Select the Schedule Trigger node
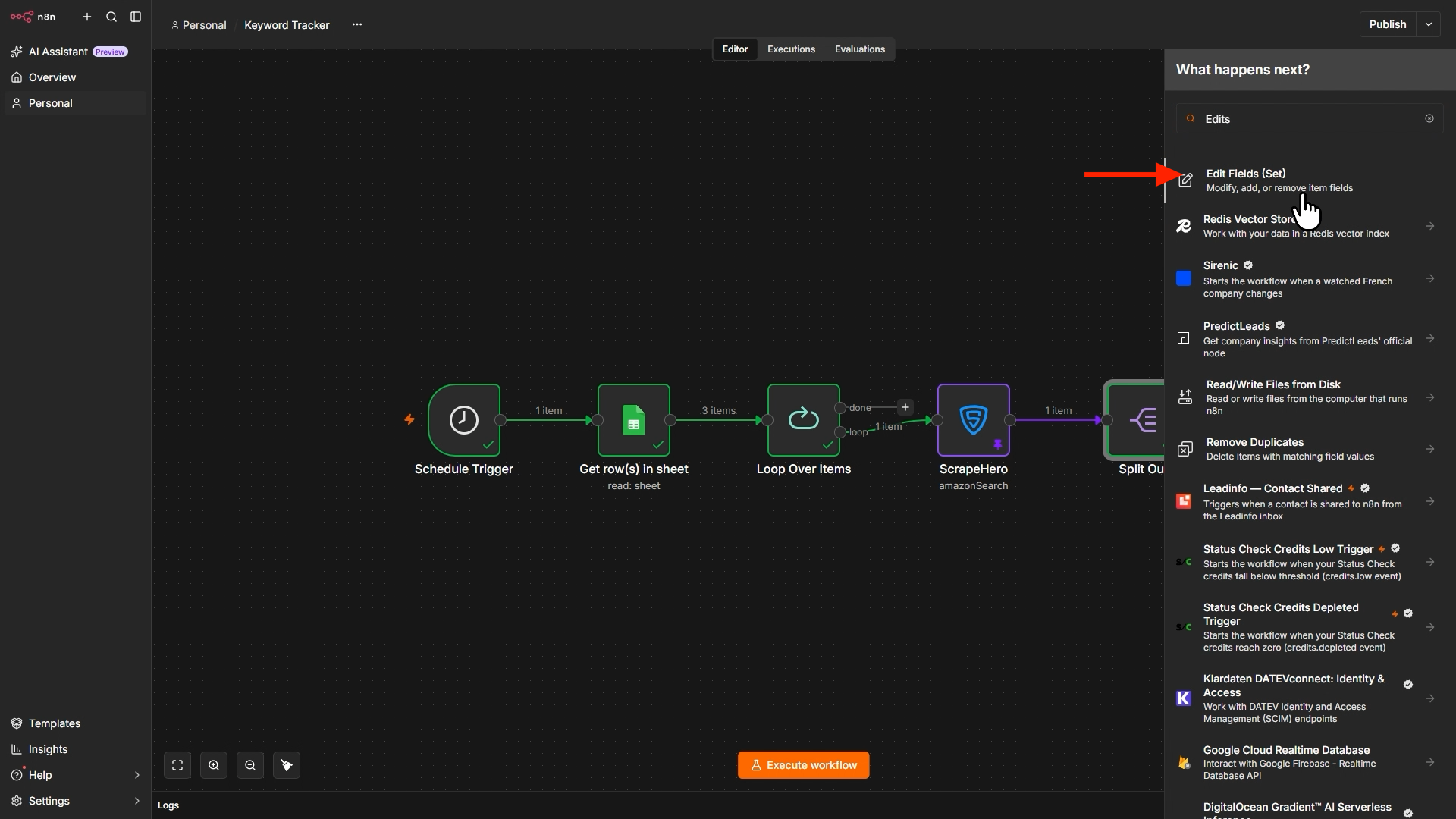Viewport: 1456px width, 819px height. 464,420
